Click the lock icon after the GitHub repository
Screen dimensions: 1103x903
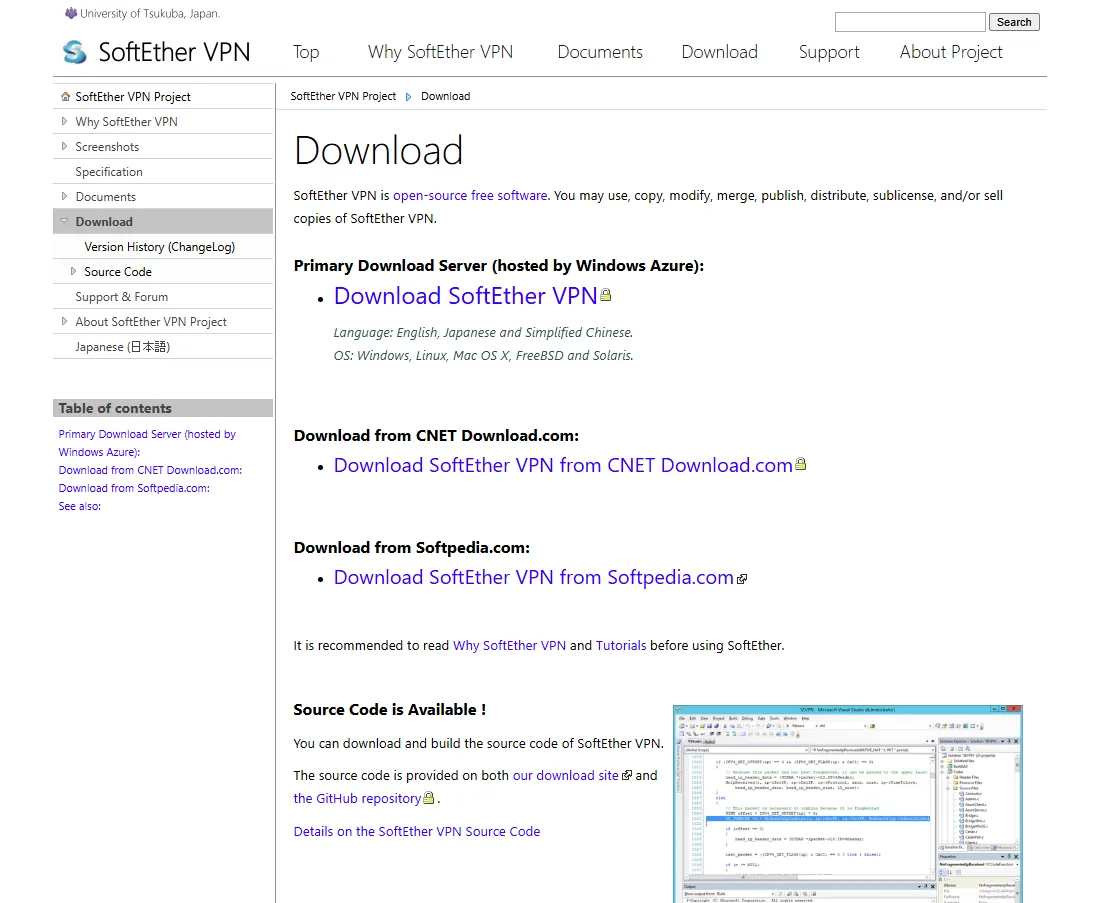(428, 798)
